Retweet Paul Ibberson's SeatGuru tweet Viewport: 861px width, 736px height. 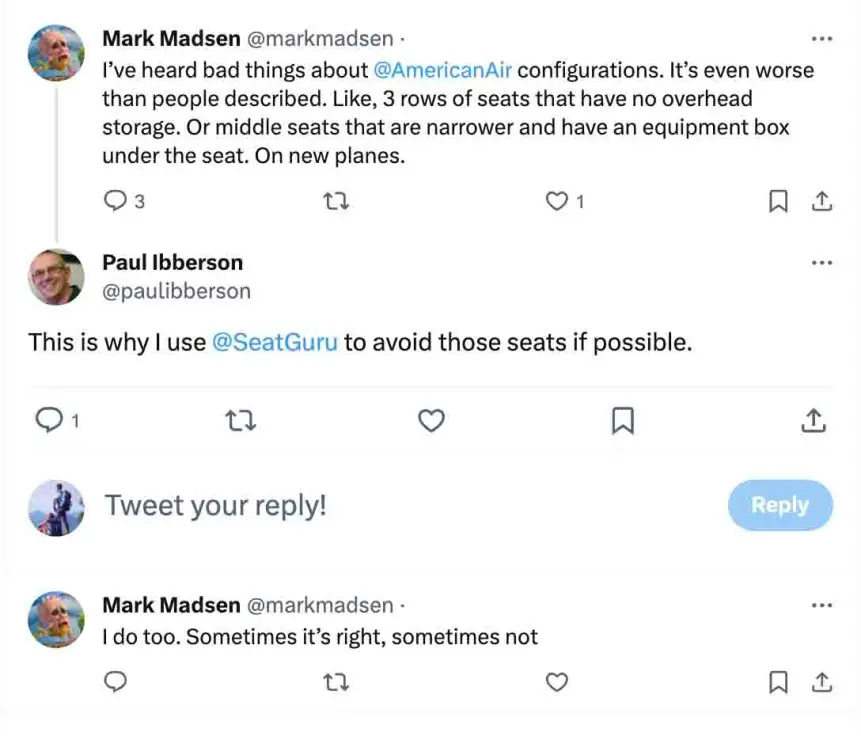pos(241,421)
